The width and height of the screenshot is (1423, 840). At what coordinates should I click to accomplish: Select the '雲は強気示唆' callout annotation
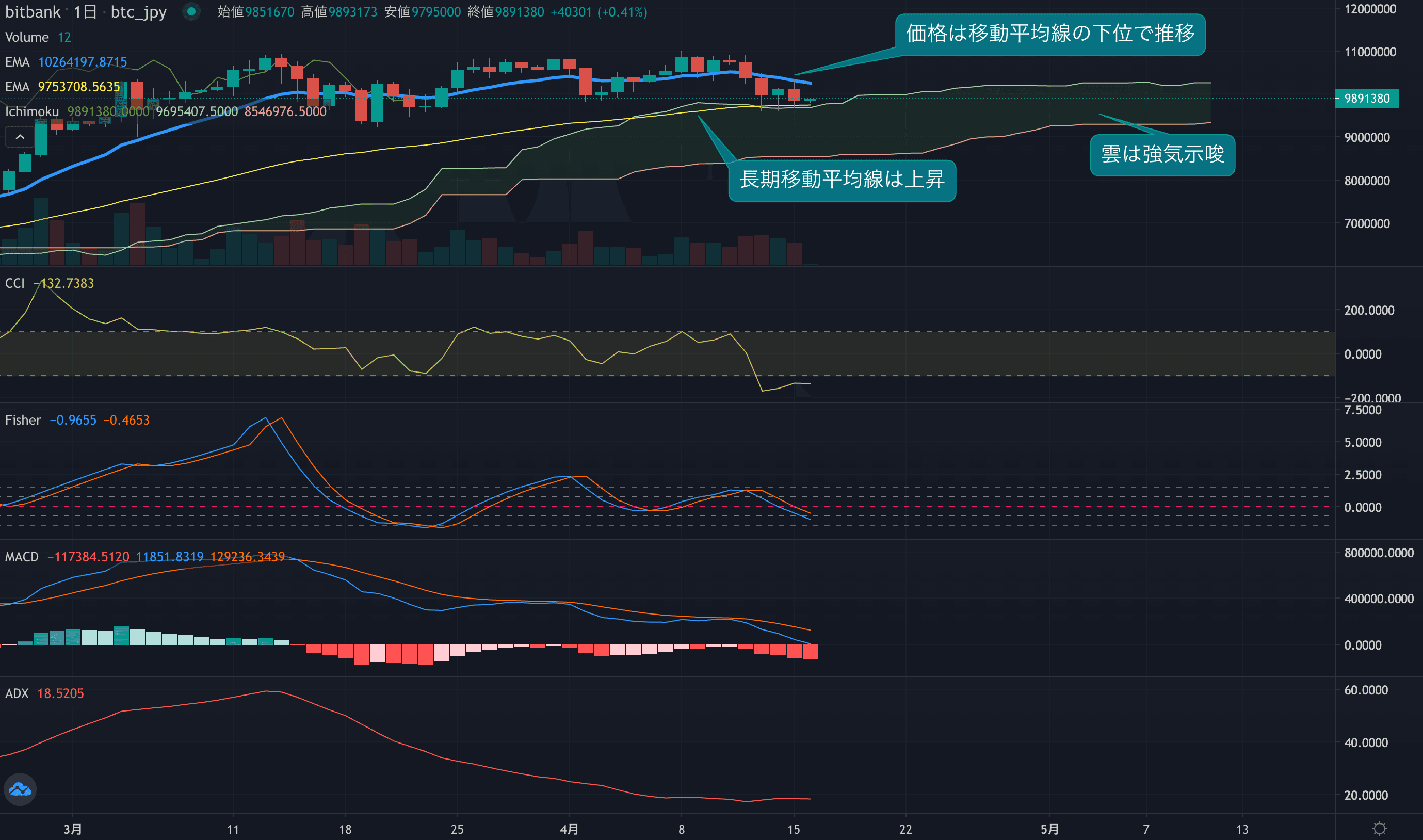(x=1162, y=154)
